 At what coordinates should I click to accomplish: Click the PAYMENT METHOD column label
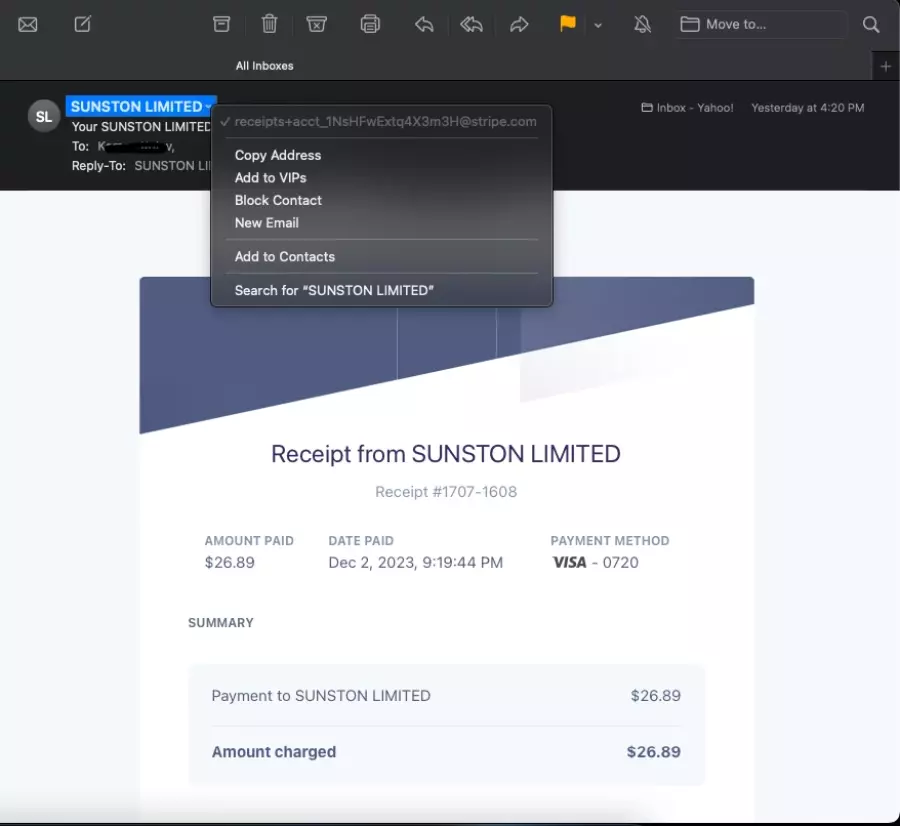[x=610, y=541]
